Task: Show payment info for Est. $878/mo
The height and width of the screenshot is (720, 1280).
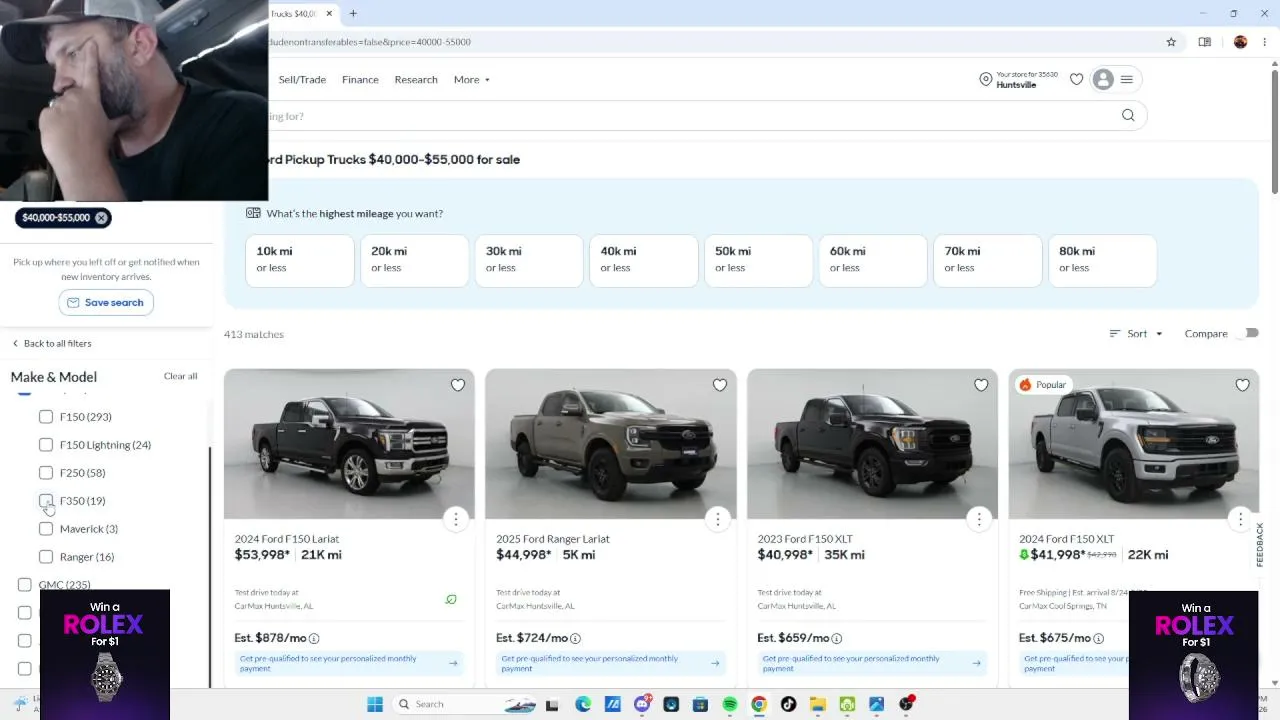Action: click(x=314, y=639)
